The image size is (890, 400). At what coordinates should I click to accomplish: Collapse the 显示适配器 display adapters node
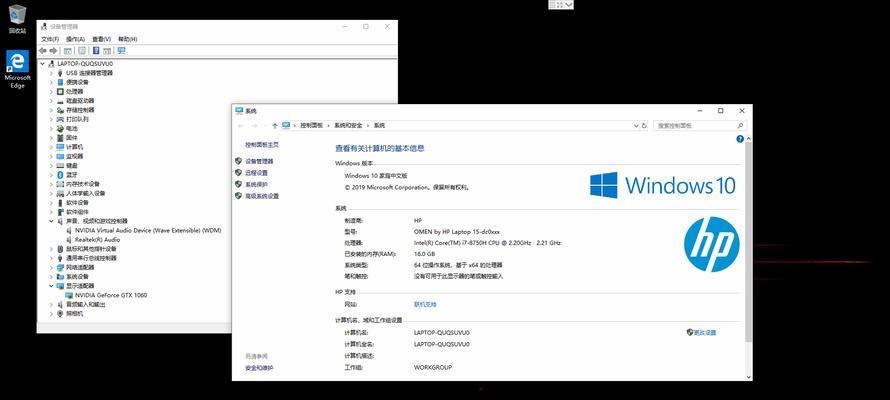point(51,285)
